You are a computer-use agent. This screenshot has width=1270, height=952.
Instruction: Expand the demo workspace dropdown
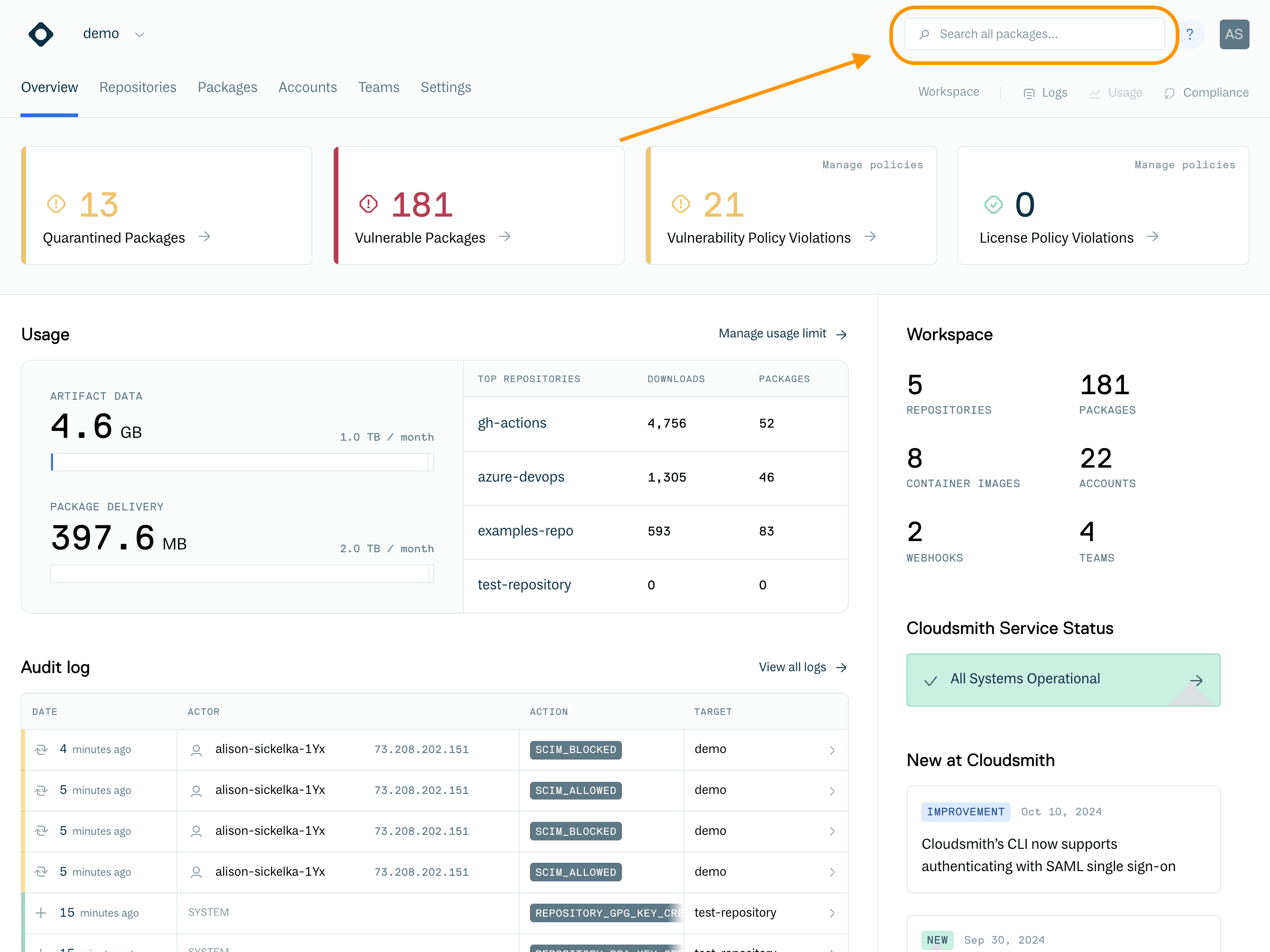click(x=139, y=34)
